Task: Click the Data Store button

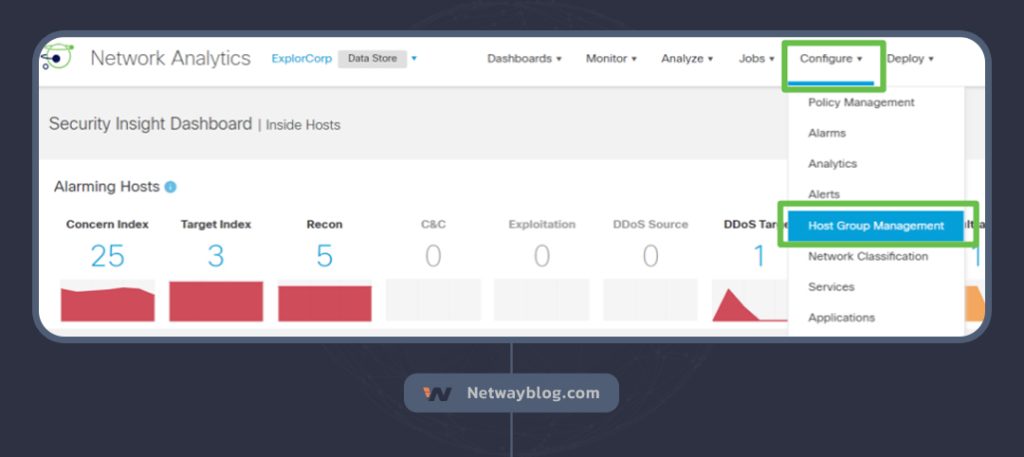Action: click(x=371, y=59)
